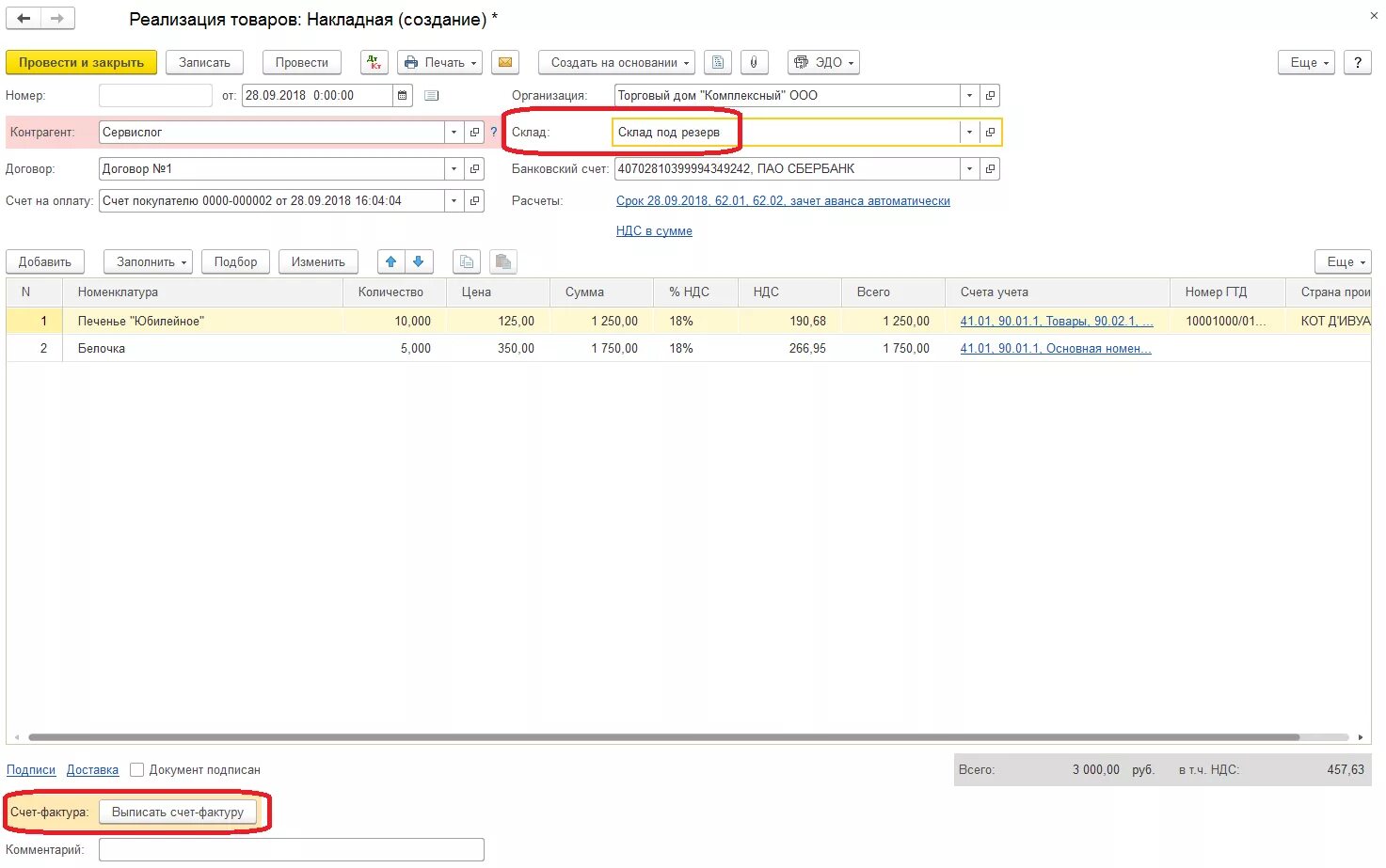The width and height of the screenshot is (1386, 868).
Task: Open Подбор item selection
Action: coord(235,261)
